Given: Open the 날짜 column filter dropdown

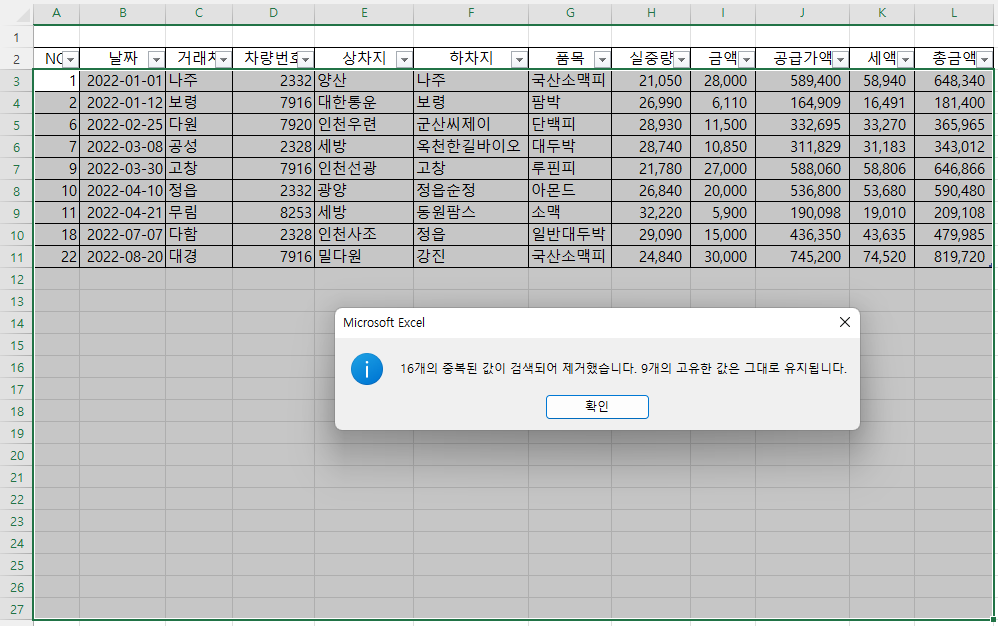Looking at the screenshot, I should (156, 60).
